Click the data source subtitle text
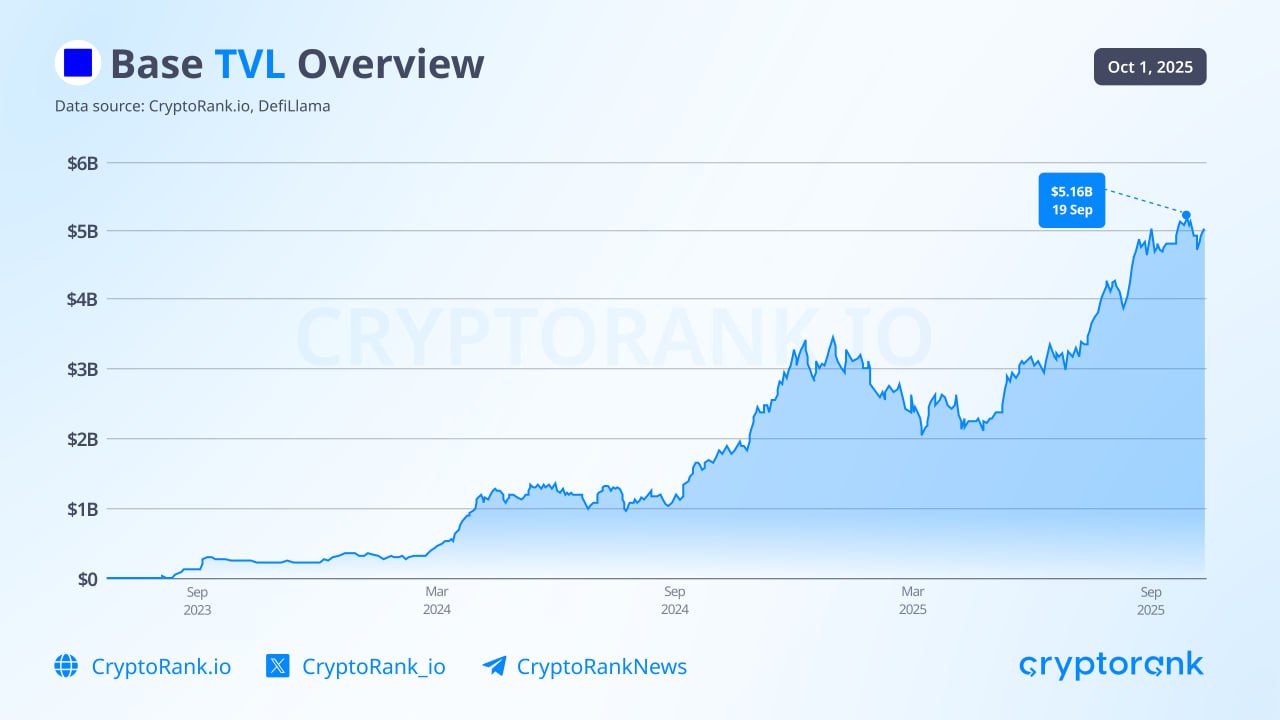 (x=192, y=105)
